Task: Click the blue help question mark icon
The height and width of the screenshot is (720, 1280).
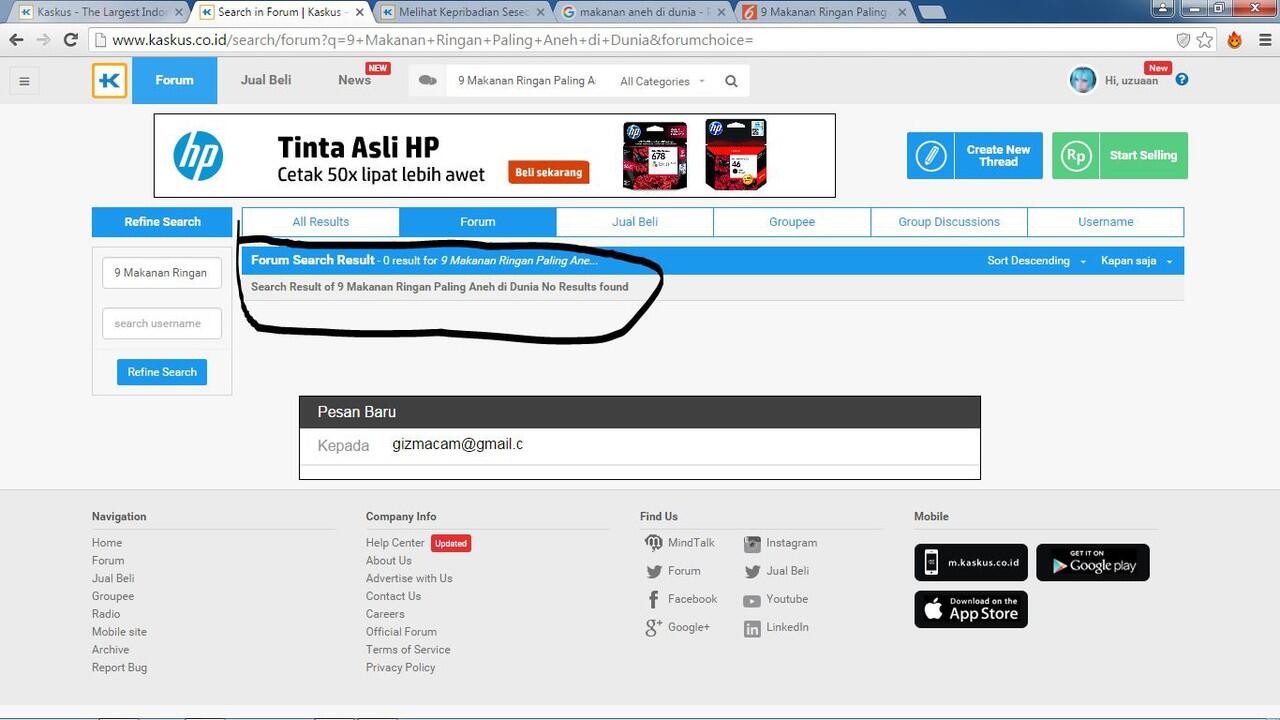Action: [1182, 80]
